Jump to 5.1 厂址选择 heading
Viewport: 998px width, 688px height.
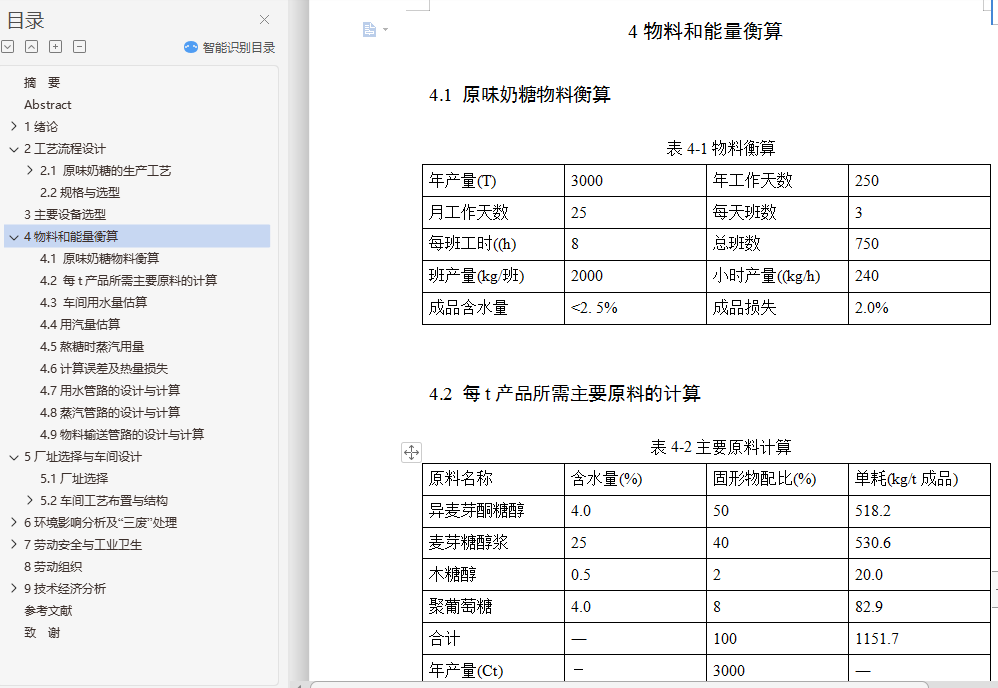(74, 479)
